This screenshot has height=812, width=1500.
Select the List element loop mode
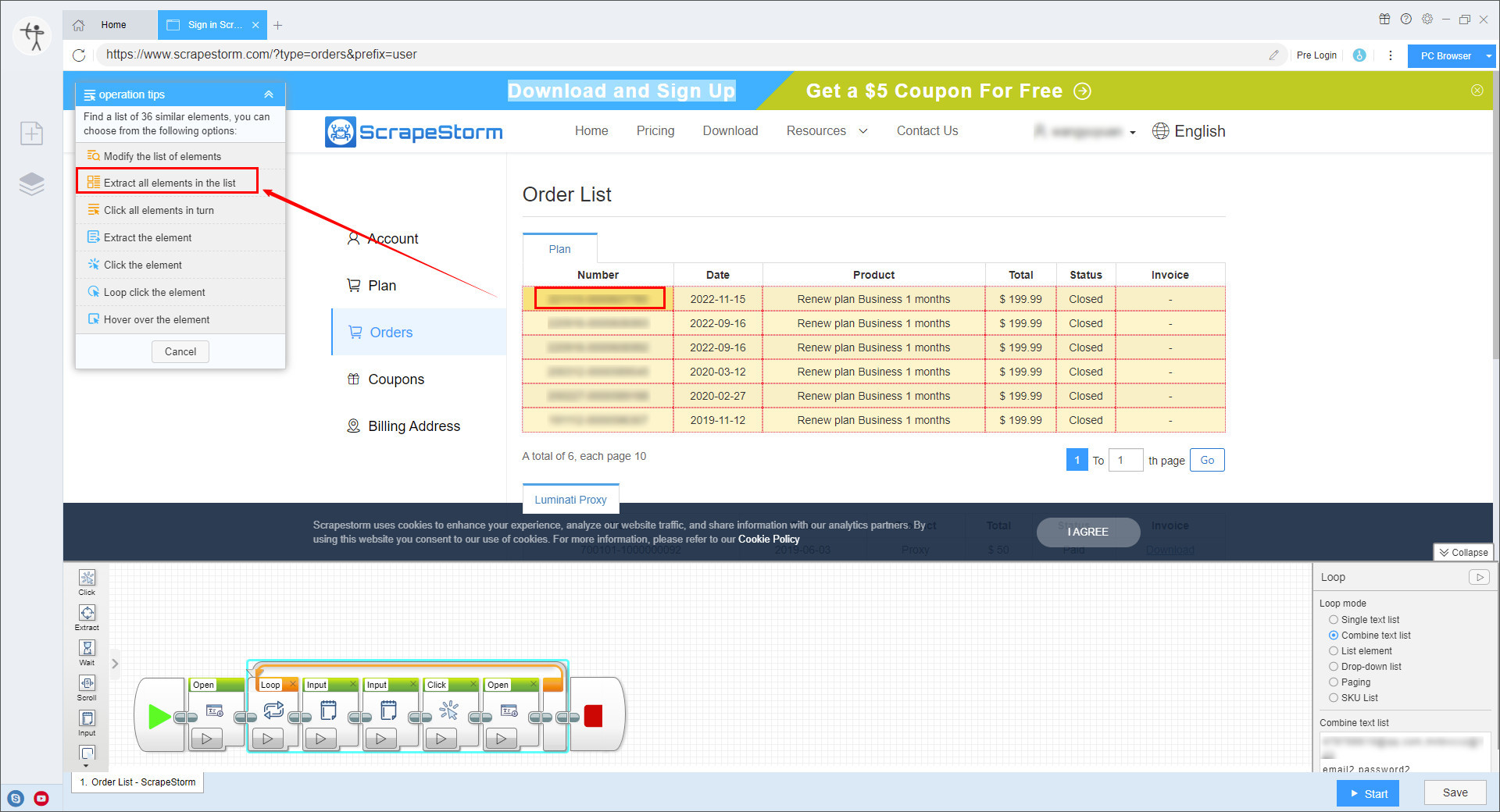[x=1334, y=650]
